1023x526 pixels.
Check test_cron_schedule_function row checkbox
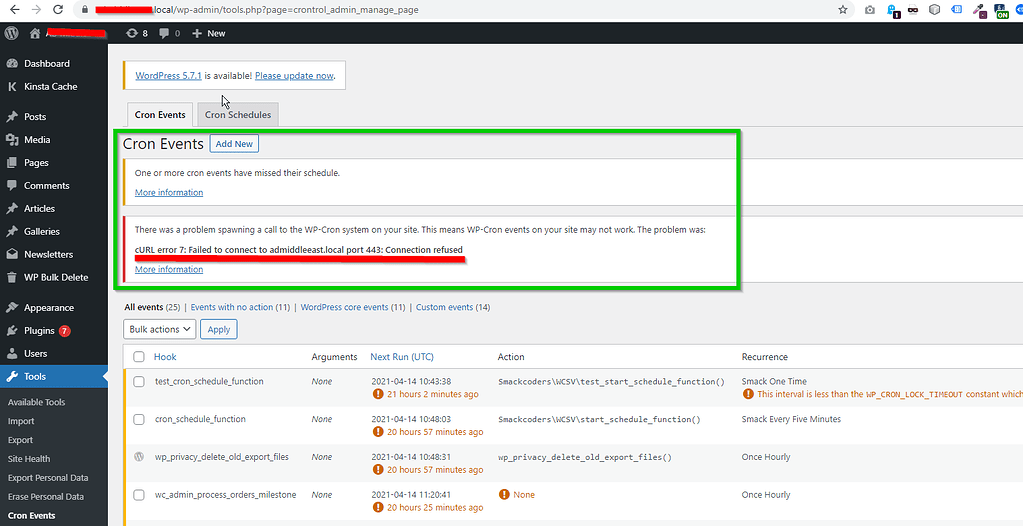139,382
